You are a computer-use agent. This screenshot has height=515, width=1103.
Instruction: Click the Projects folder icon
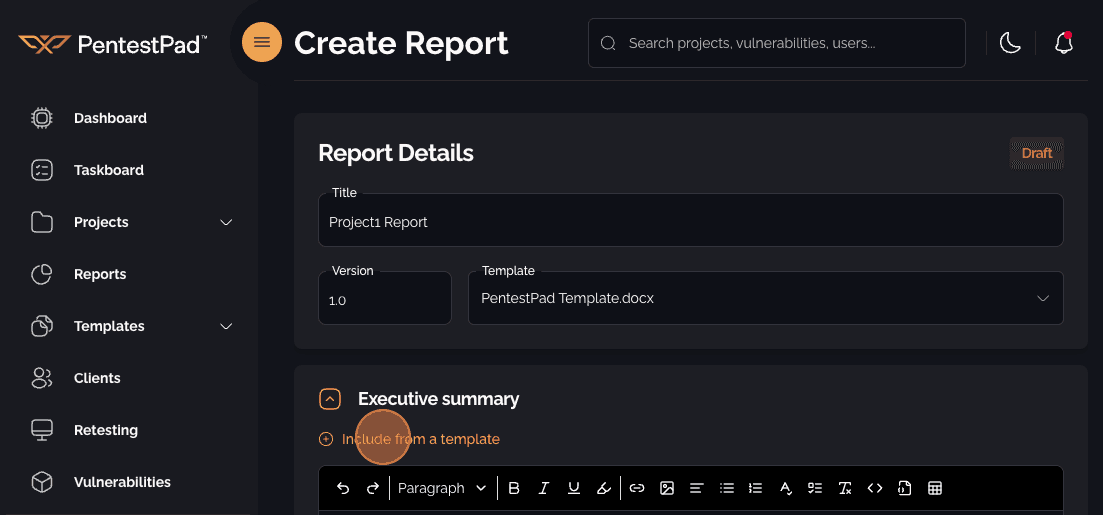tap(42, 222)
